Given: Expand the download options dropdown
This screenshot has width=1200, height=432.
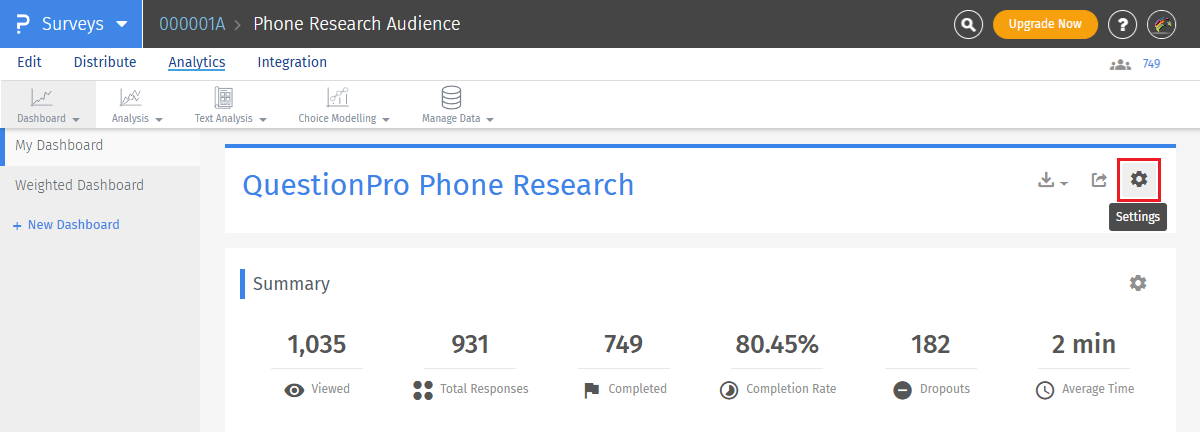Looking at the screenshot, I should (x=1053, y=181).
